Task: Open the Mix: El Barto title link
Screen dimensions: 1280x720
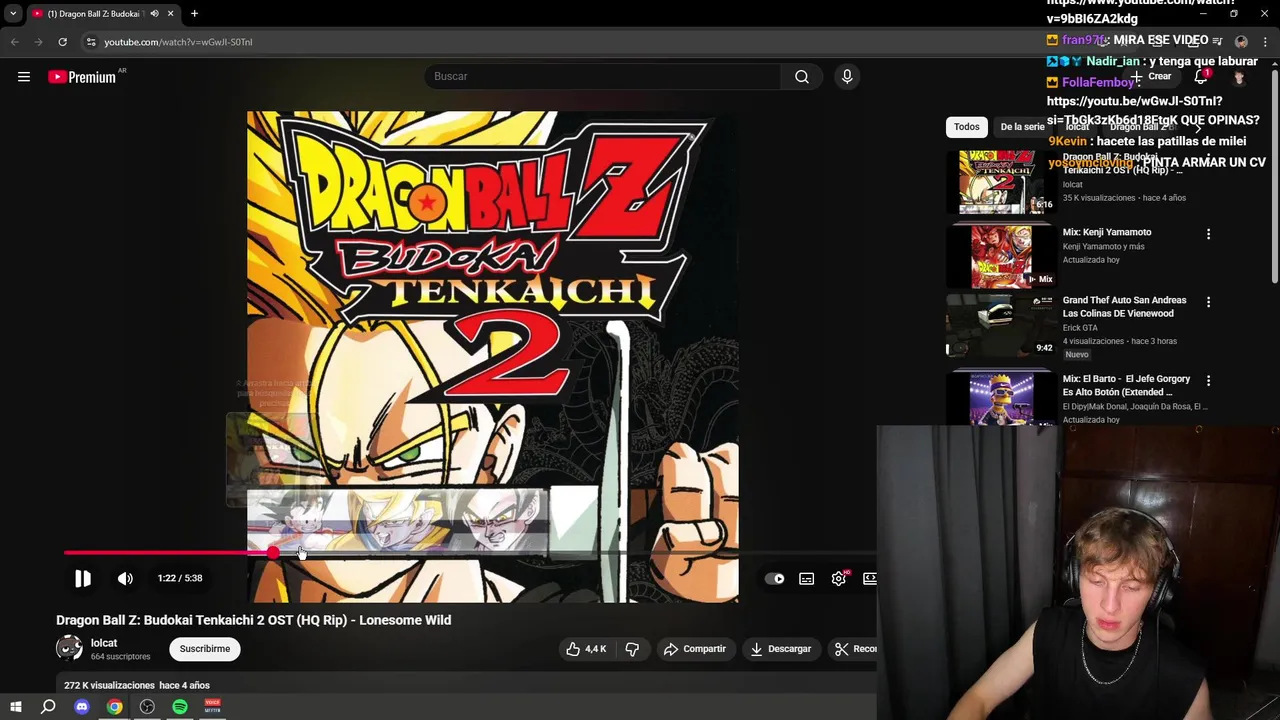Action: [1126, 386]
